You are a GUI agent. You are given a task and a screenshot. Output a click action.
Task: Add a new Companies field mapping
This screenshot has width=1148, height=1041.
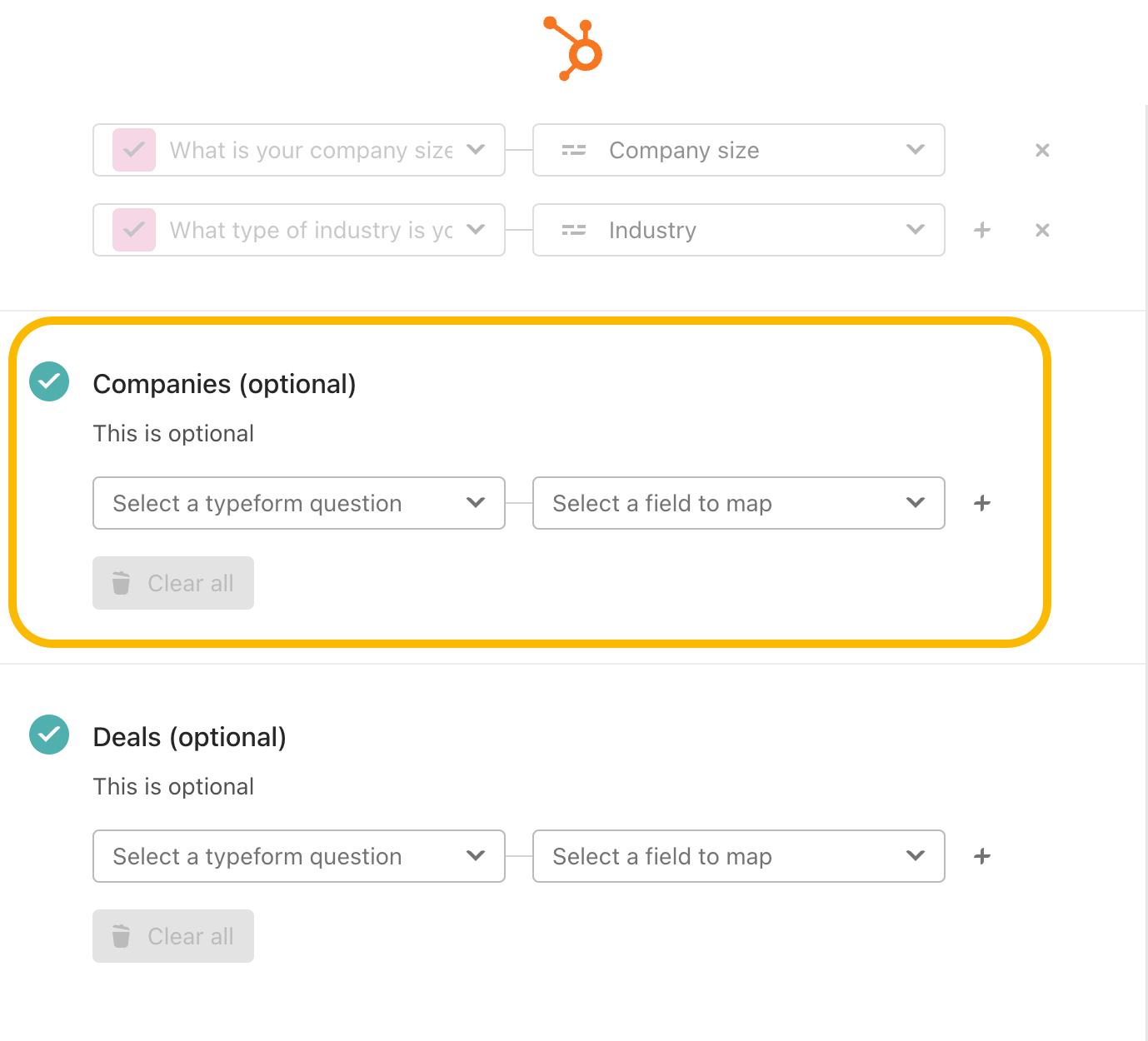tap(982, 503)
